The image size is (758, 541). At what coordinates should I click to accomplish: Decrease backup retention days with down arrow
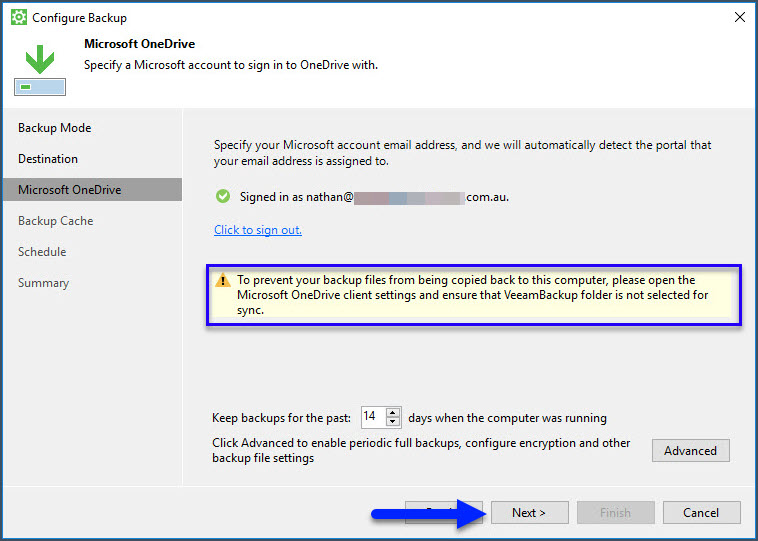point(393,423)
